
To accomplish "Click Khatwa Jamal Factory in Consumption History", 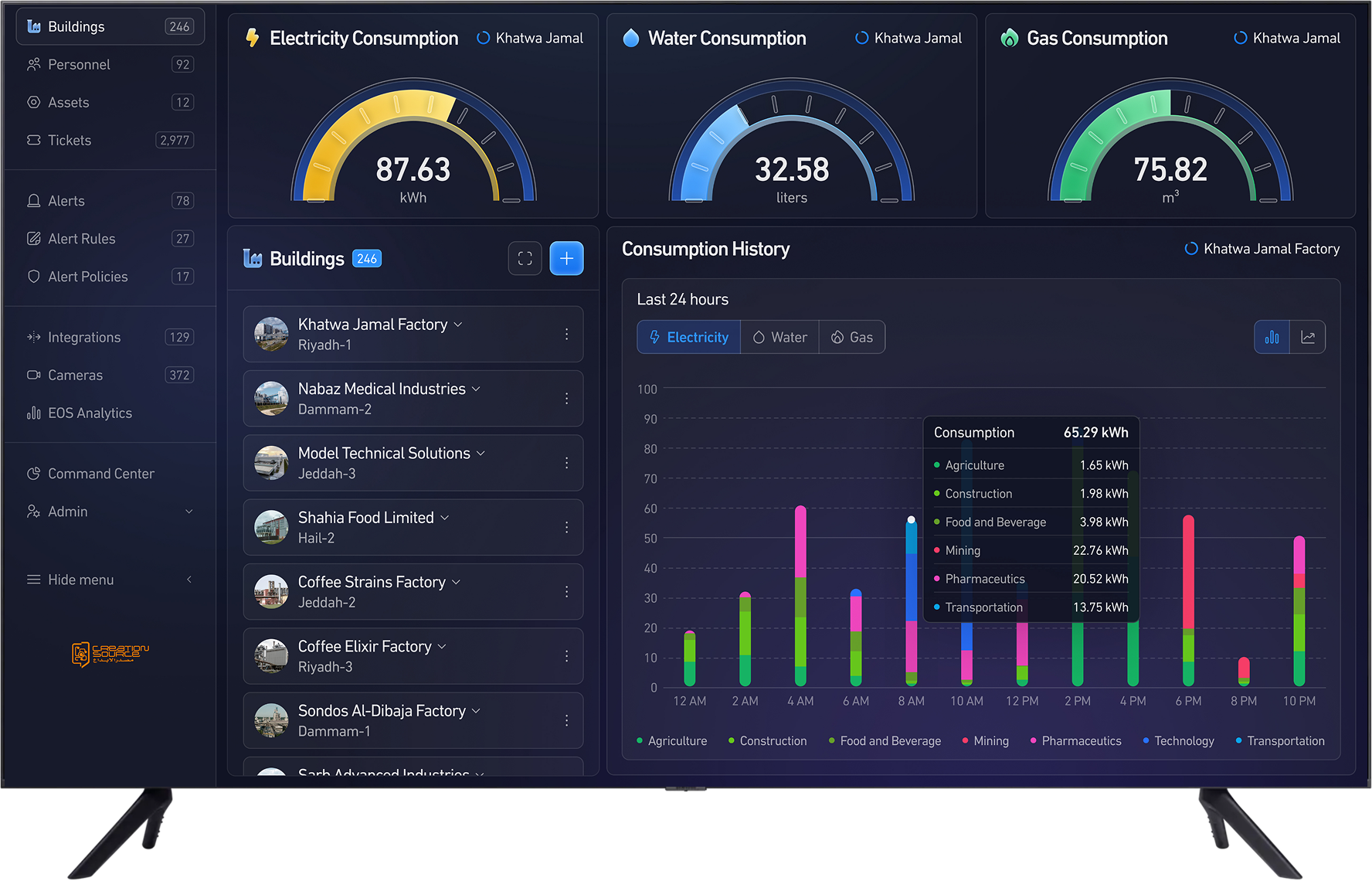I will [x=1262, y=249].
